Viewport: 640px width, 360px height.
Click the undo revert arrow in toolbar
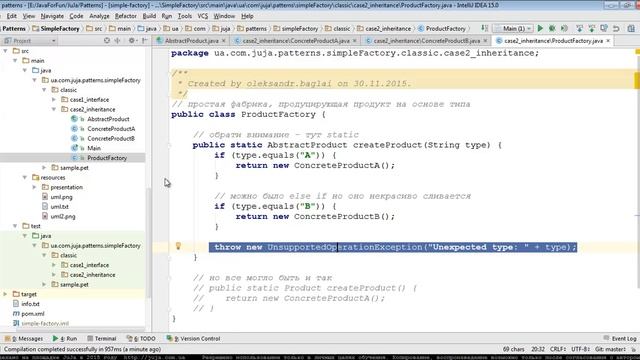(616, 28)
